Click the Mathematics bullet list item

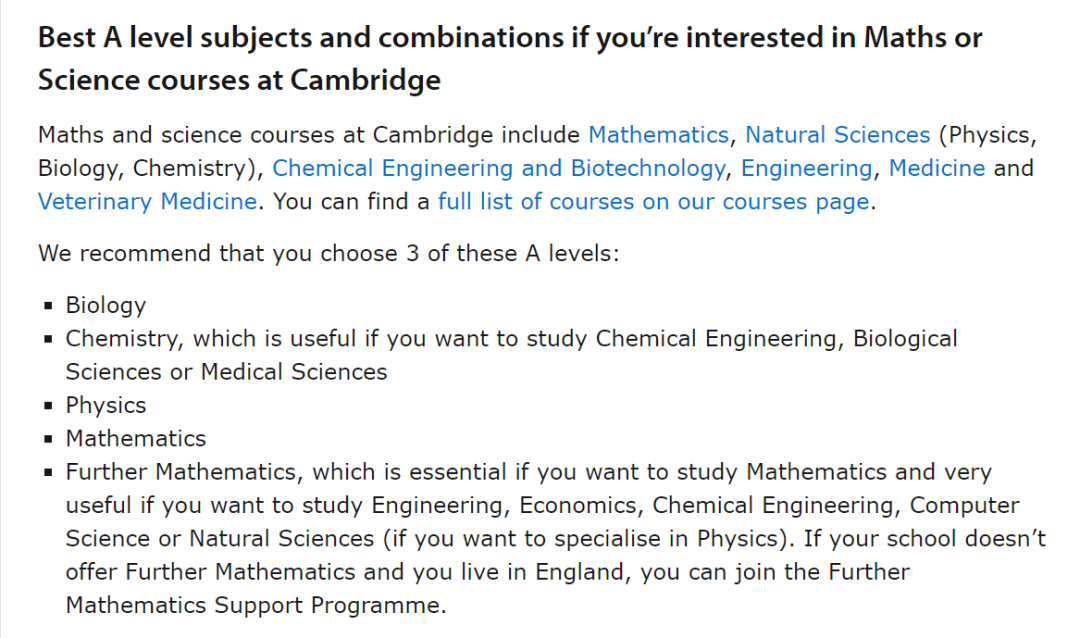click(136, 438)
